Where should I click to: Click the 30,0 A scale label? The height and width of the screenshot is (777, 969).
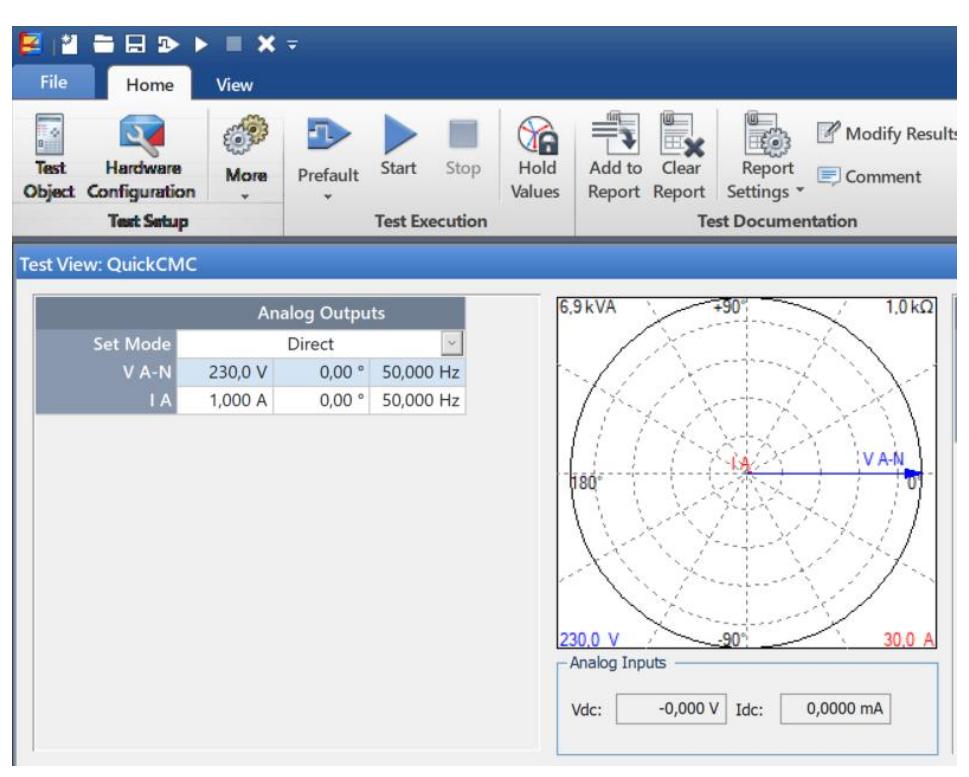click(908, 639)
